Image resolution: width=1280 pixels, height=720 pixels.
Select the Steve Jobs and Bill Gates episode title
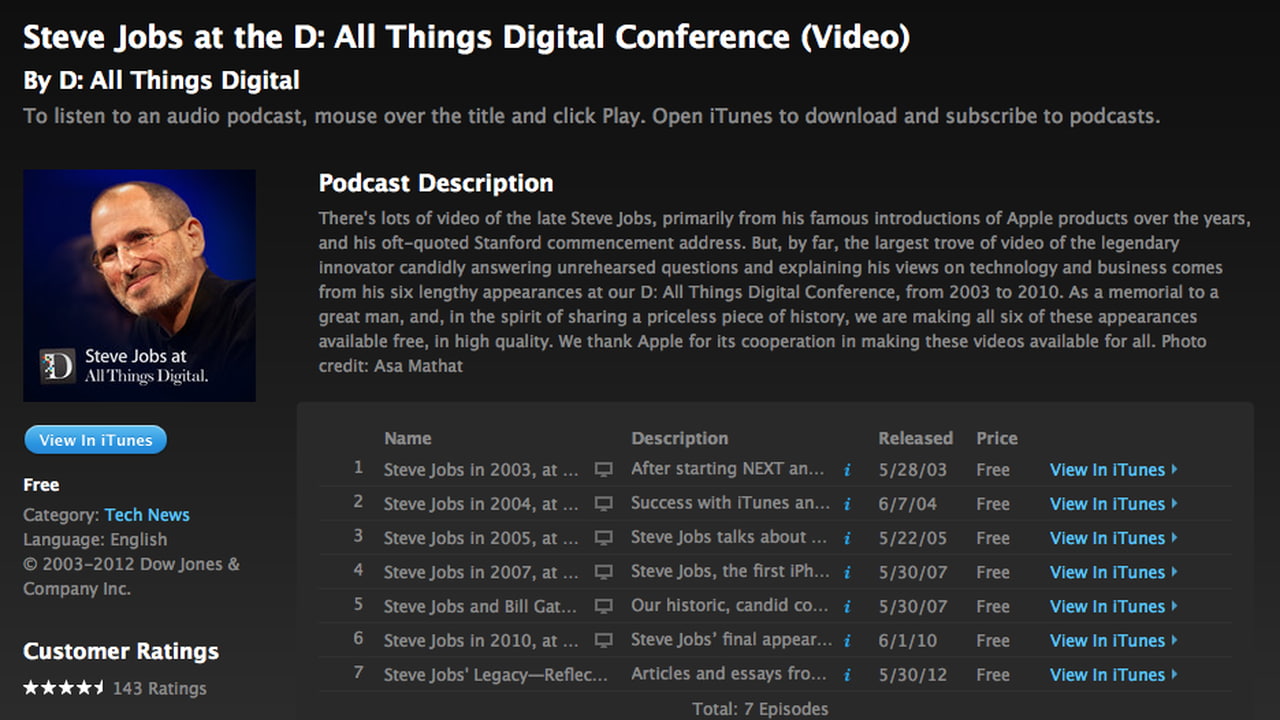(481, 606)
